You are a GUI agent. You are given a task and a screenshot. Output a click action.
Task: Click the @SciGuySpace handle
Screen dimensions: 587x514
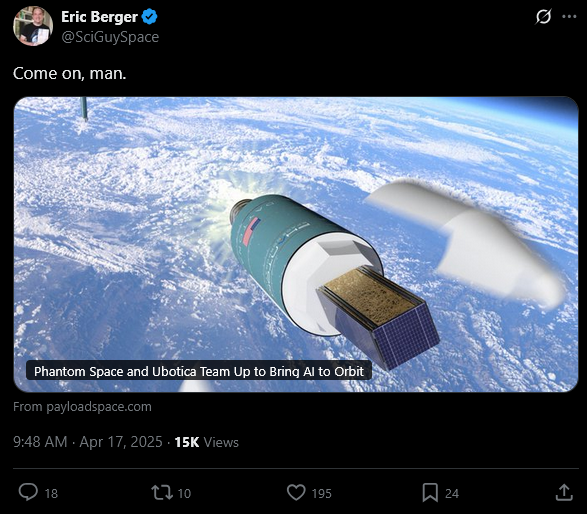click(110, 37)
